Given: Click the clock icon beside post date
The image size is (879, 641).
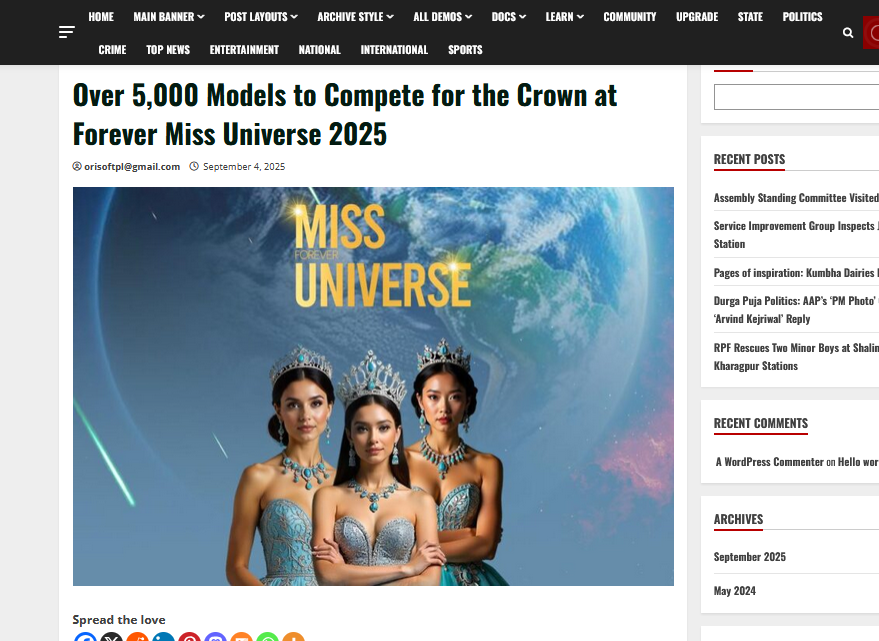Looking at the screenshot, I should [194, 166].
